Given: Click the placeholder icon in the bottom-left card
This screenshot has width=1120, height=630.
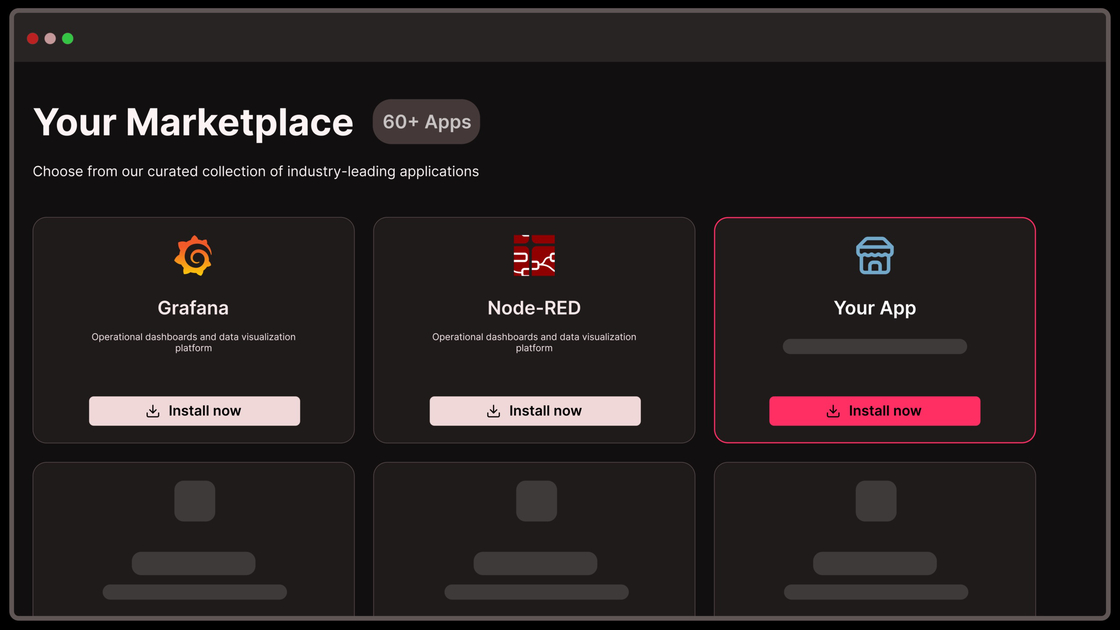Looking at the screenshot, I should (193, 501).
